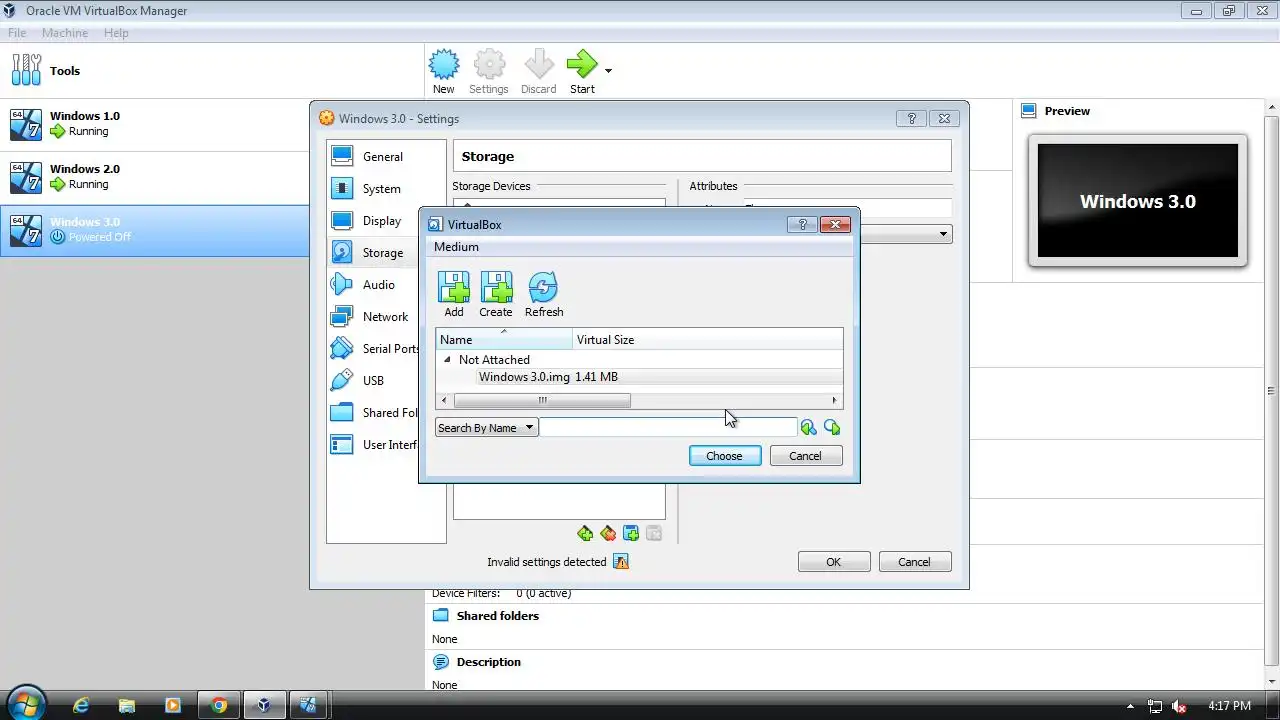
Task: Sort media by Name column header
Action: (x=504, y=339)
